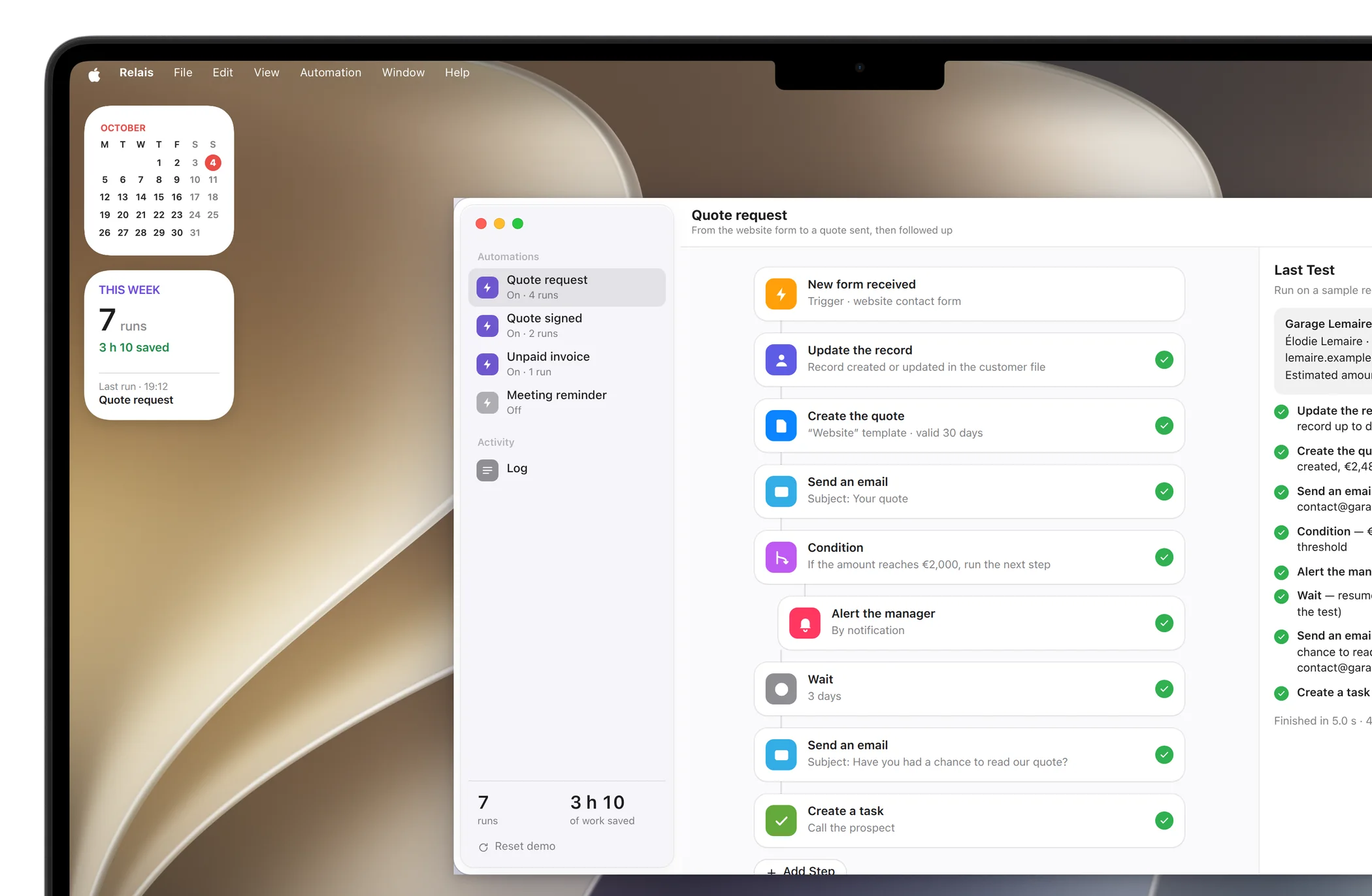Click "3 h 10 saved" in This Week widget

[134, 347]
